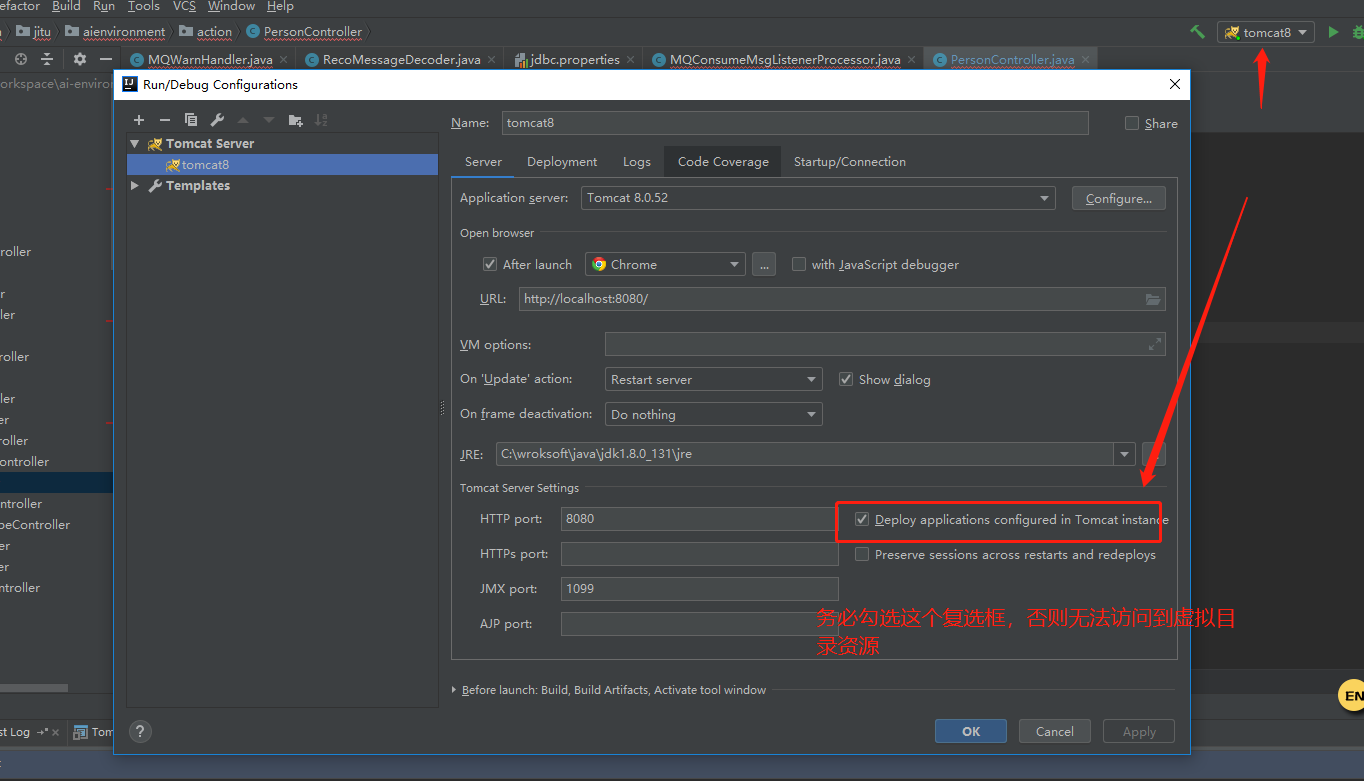1364x781 pixels.
Task: Click the Configure... button
Action: (x=1118, y=198)
